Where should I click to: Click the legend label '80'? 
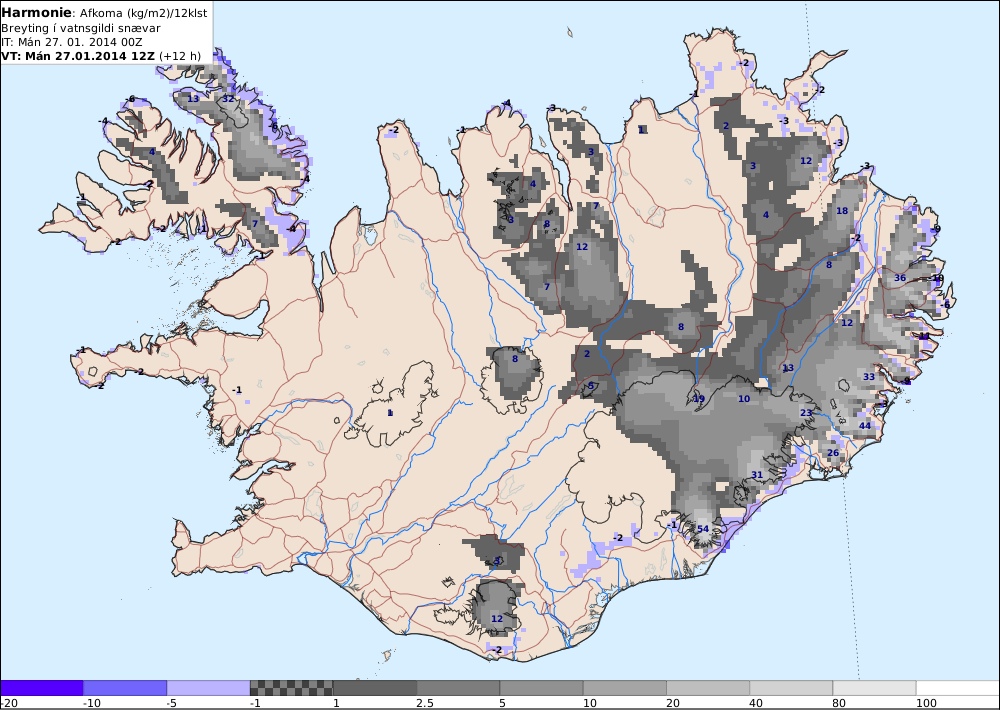(x=841, y=703)
